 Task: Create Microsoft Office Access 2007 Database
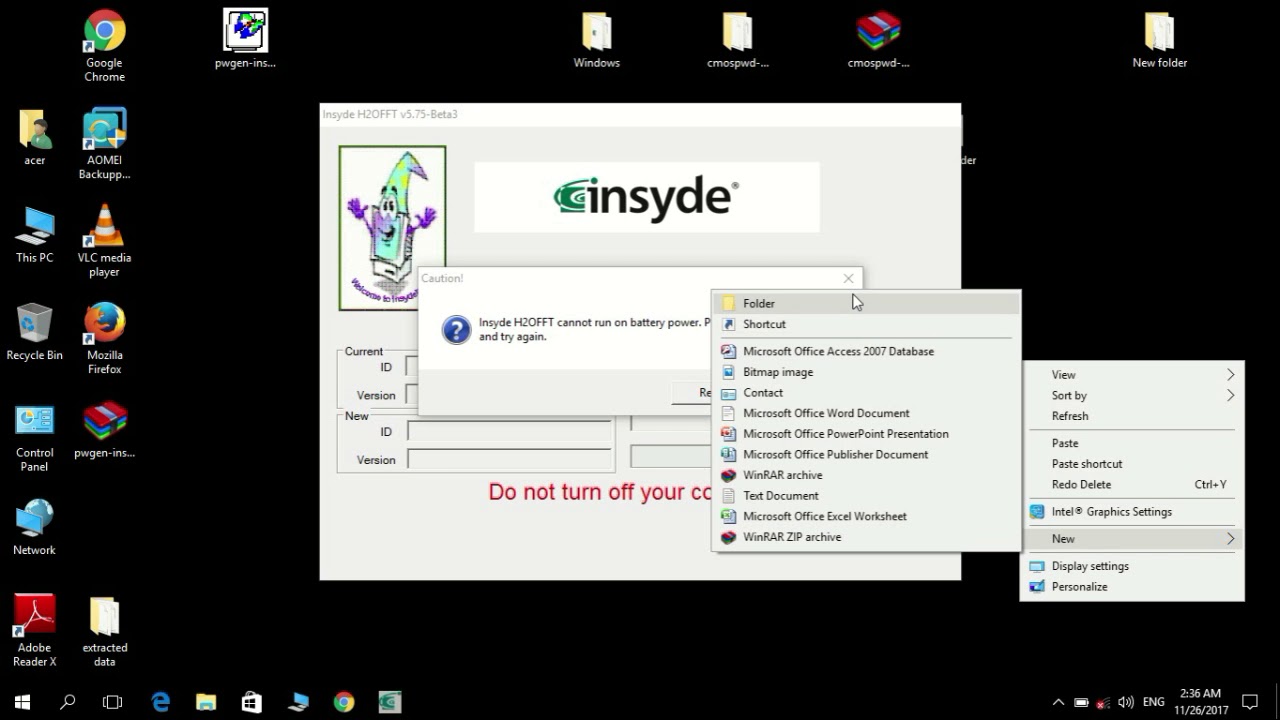pyautogui.click(x=866, y=351)
